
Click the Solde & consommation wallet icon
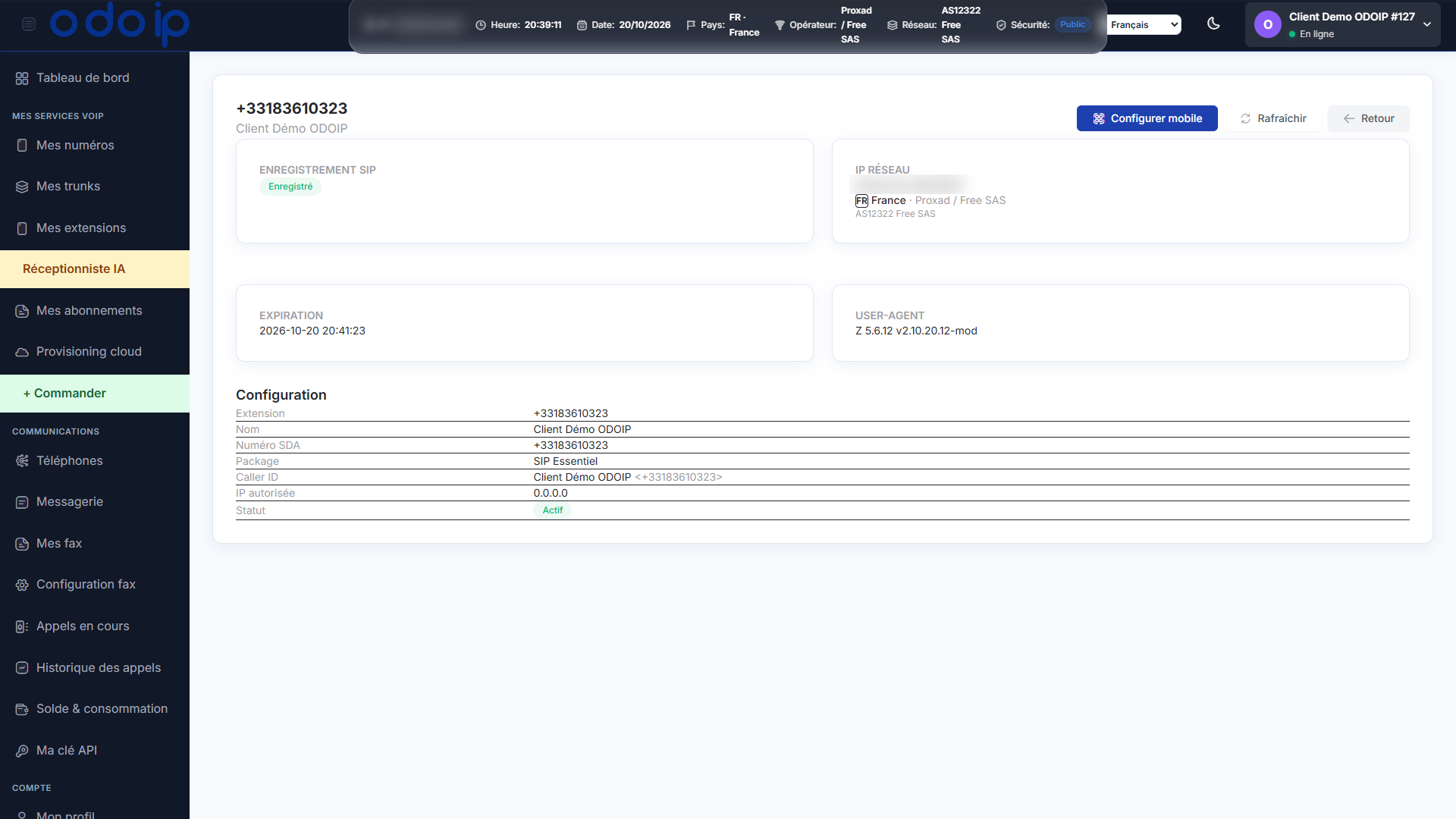[22, 709]
